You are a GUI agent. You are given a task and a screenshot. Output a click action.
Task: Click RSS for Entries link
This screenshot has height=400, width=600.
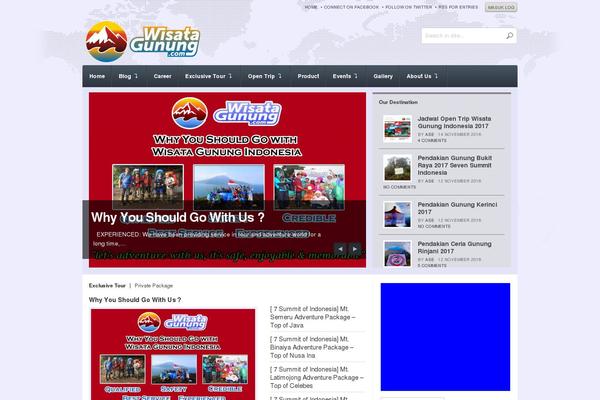[458, 7]
